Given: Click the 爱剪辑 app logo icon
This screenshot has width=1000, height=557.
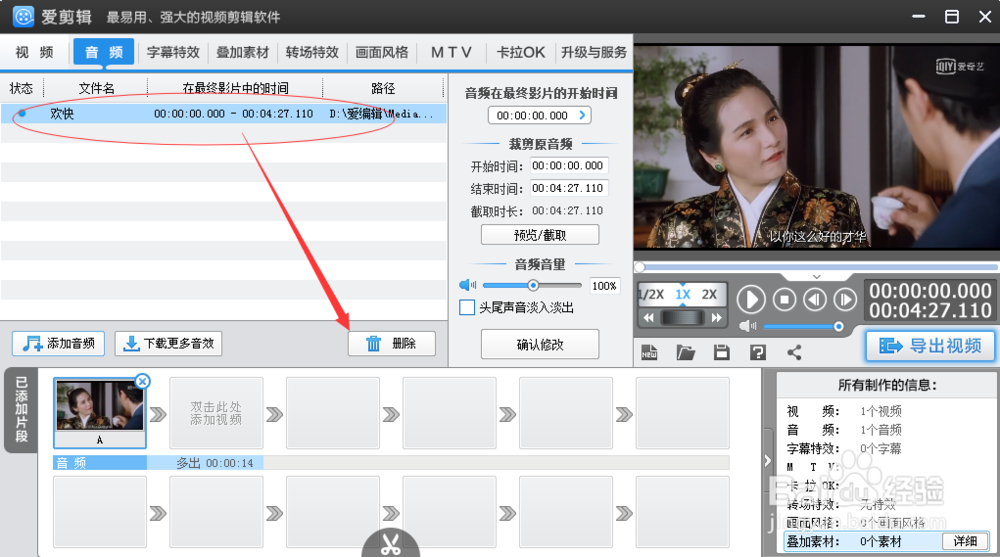Looking at the screenshot, I should (24, 17).
